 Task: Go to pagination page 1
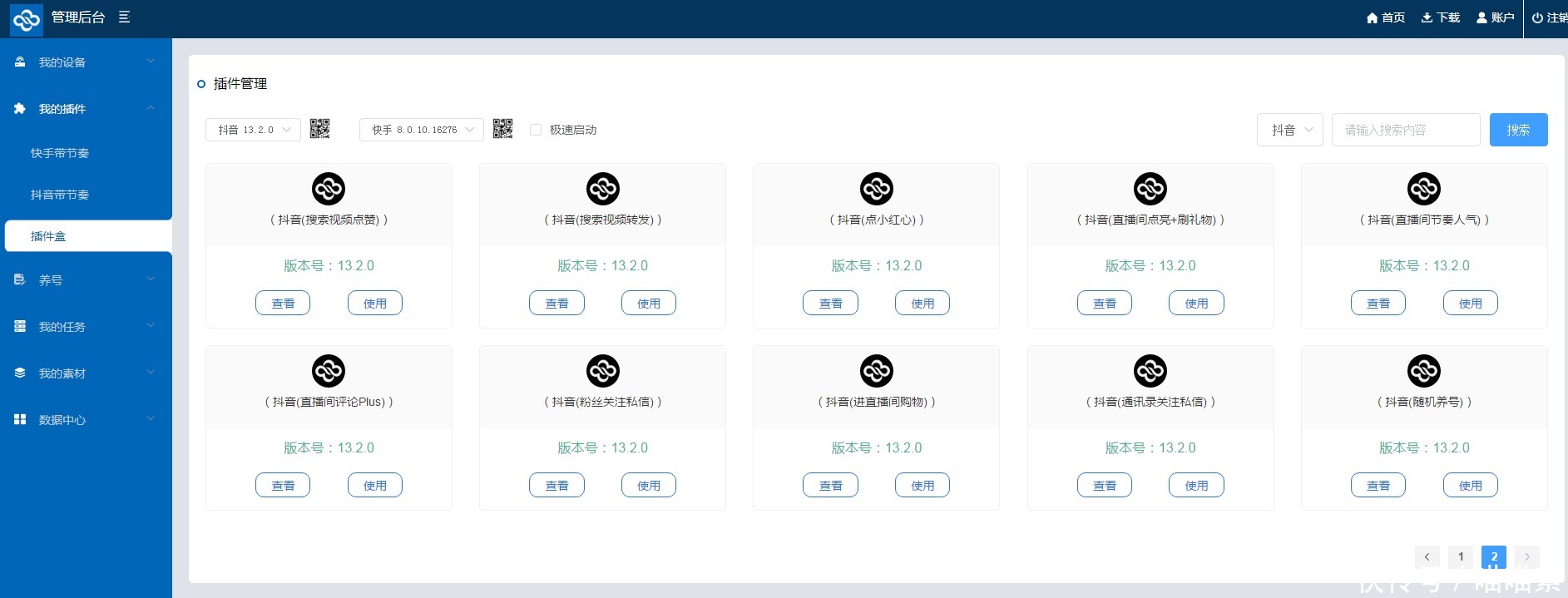pos(1461,556)
